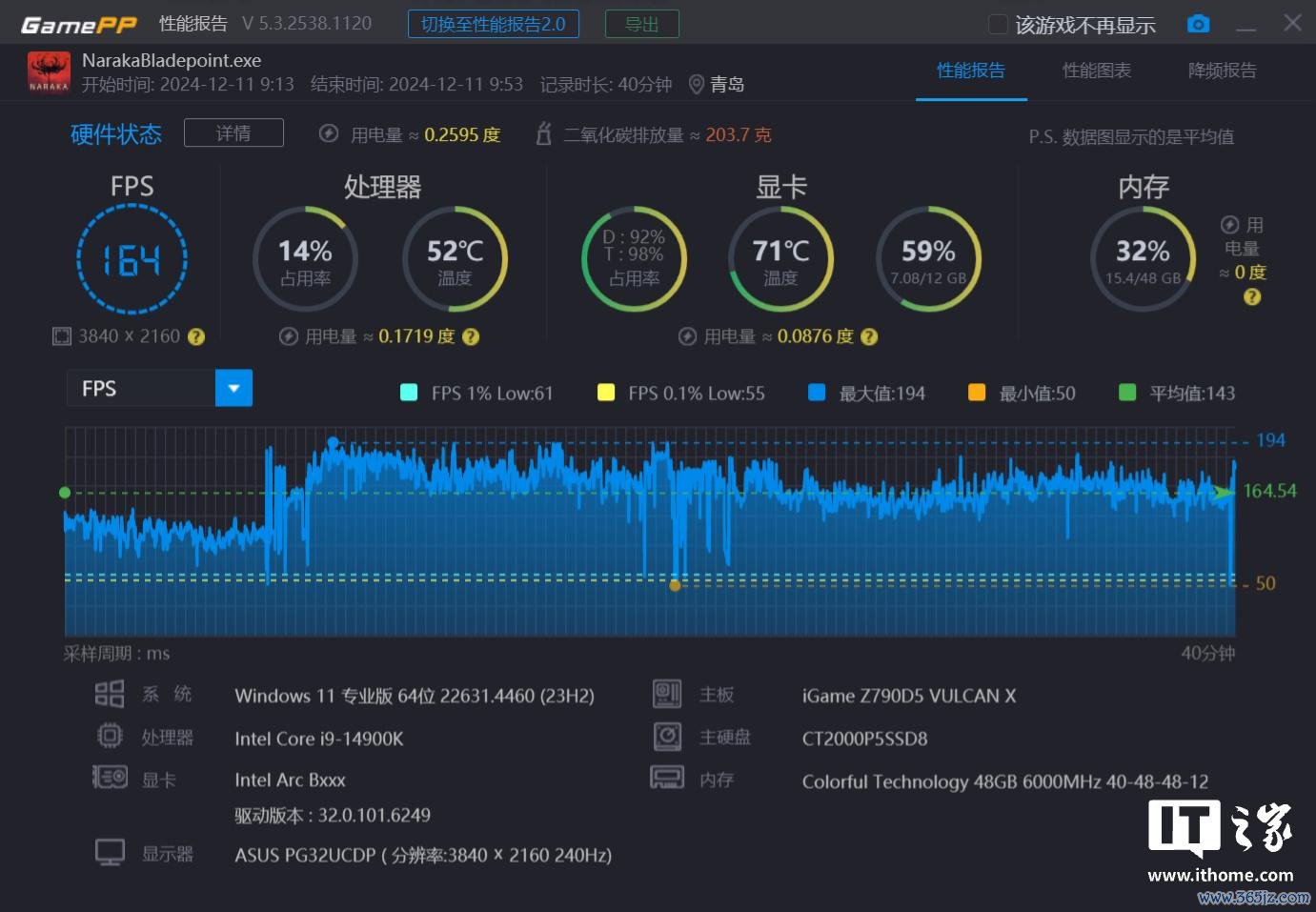Screen dimensions: 1316x912
Task: Click the blue 最大值 legend swatch
Action: pos(817,393)
